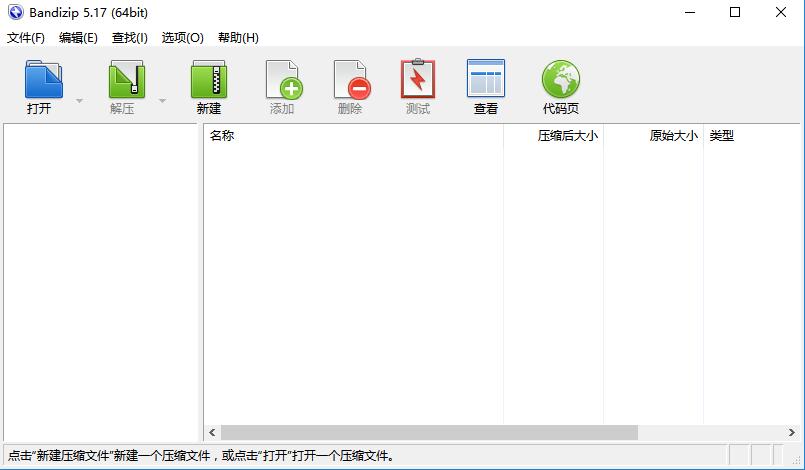Viewport: 805px width, 470px height.
Task: Click the 新建 (New archive) icon
Action: [208, 79]
